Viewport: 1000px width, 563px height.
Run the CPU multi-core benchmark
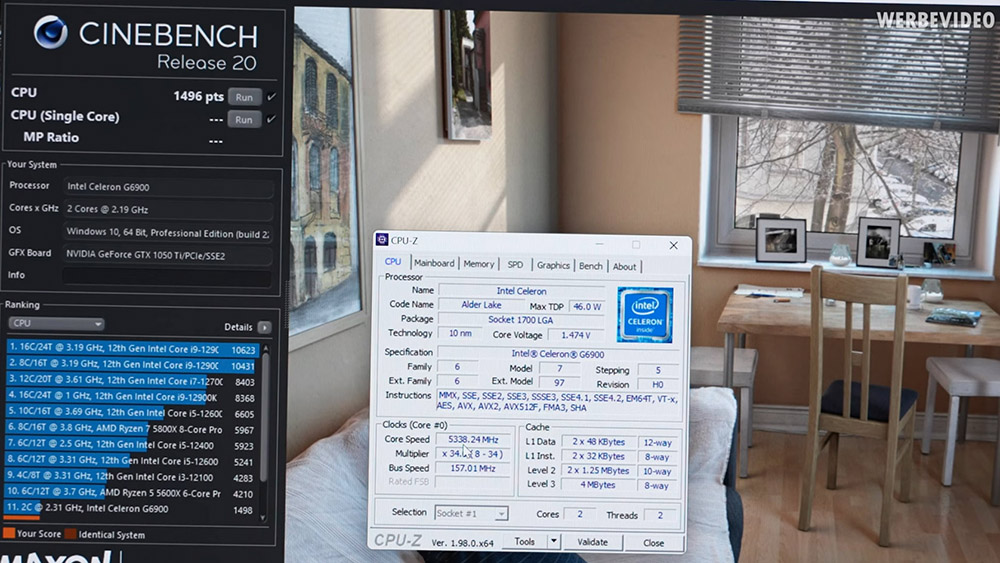coord(244,97)
